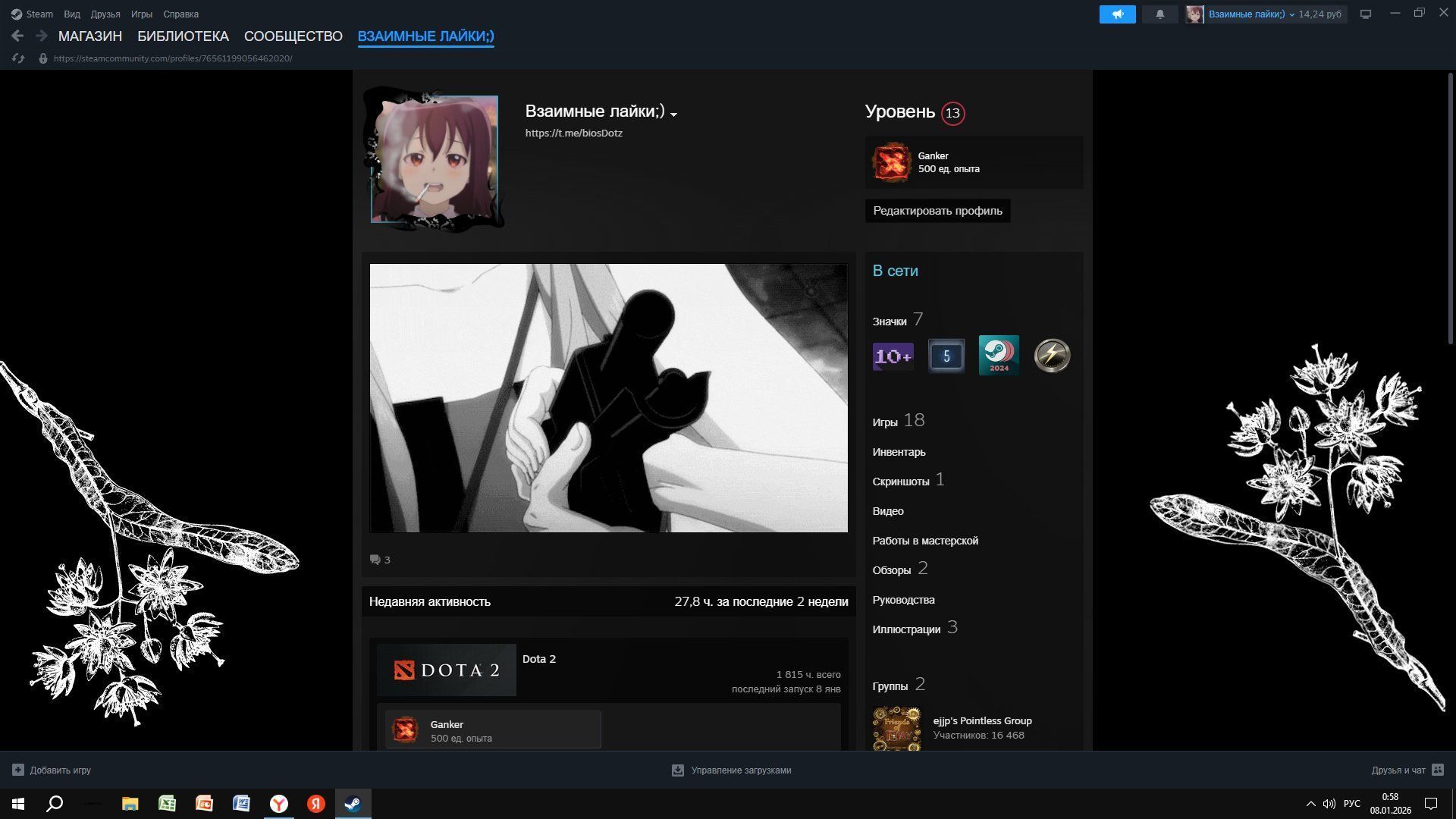Screen dimensions: 1456x819
Task: Click the Редактировать профиль button
Action: 937,211
